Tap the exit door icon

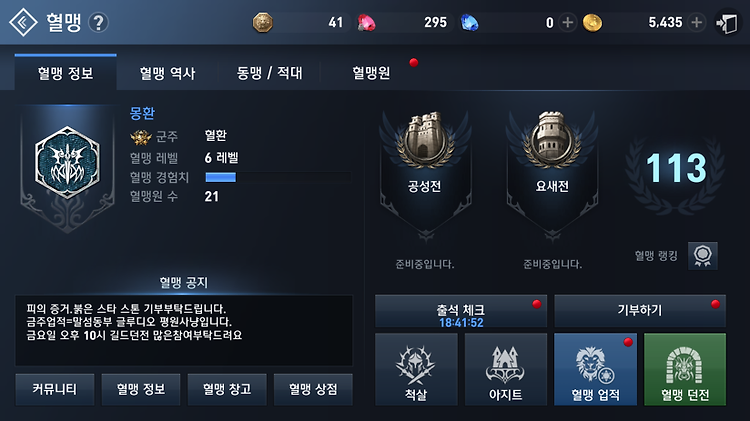click(x=727, y=23)
